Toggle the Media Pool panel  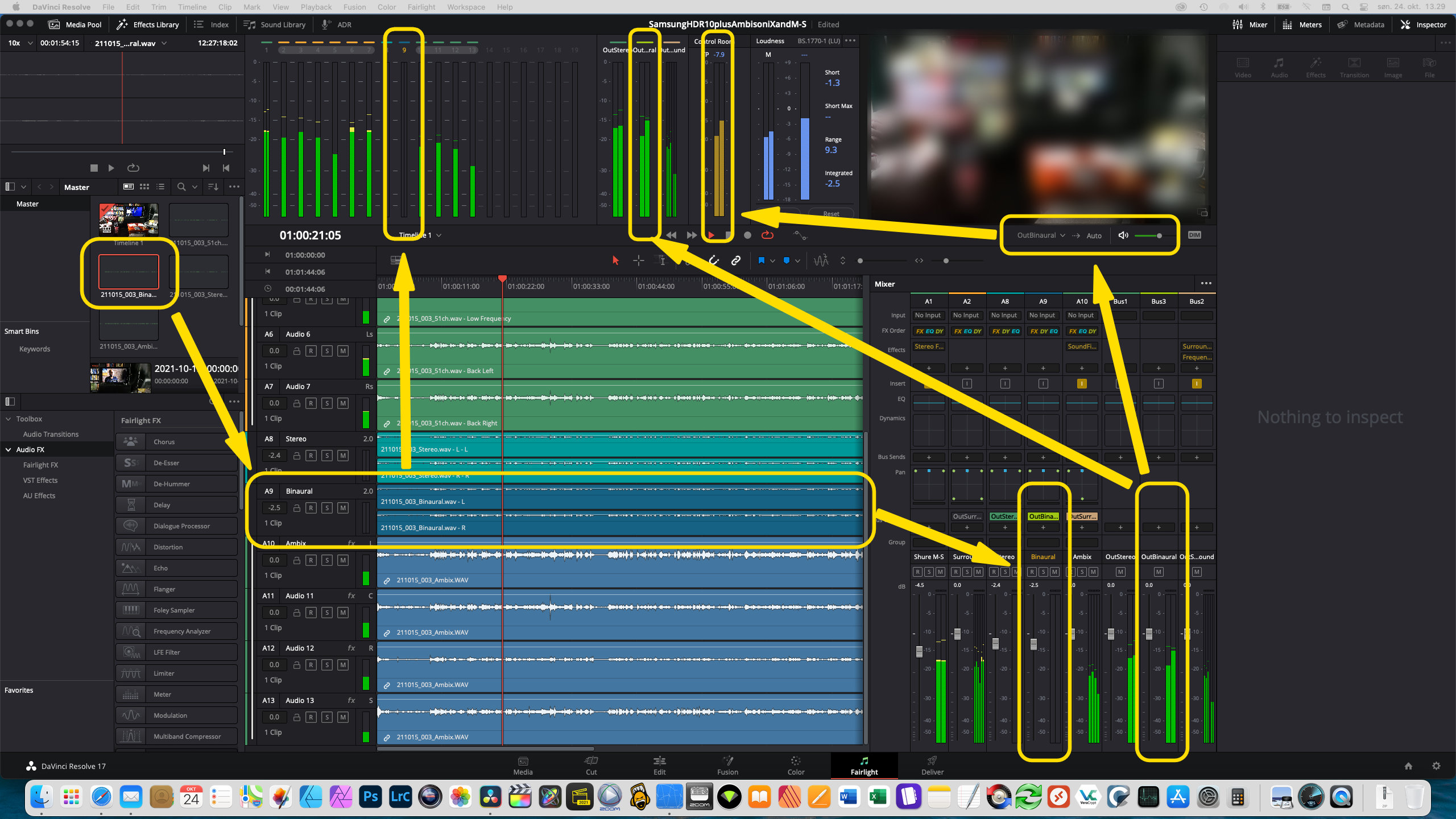(75, 24)
